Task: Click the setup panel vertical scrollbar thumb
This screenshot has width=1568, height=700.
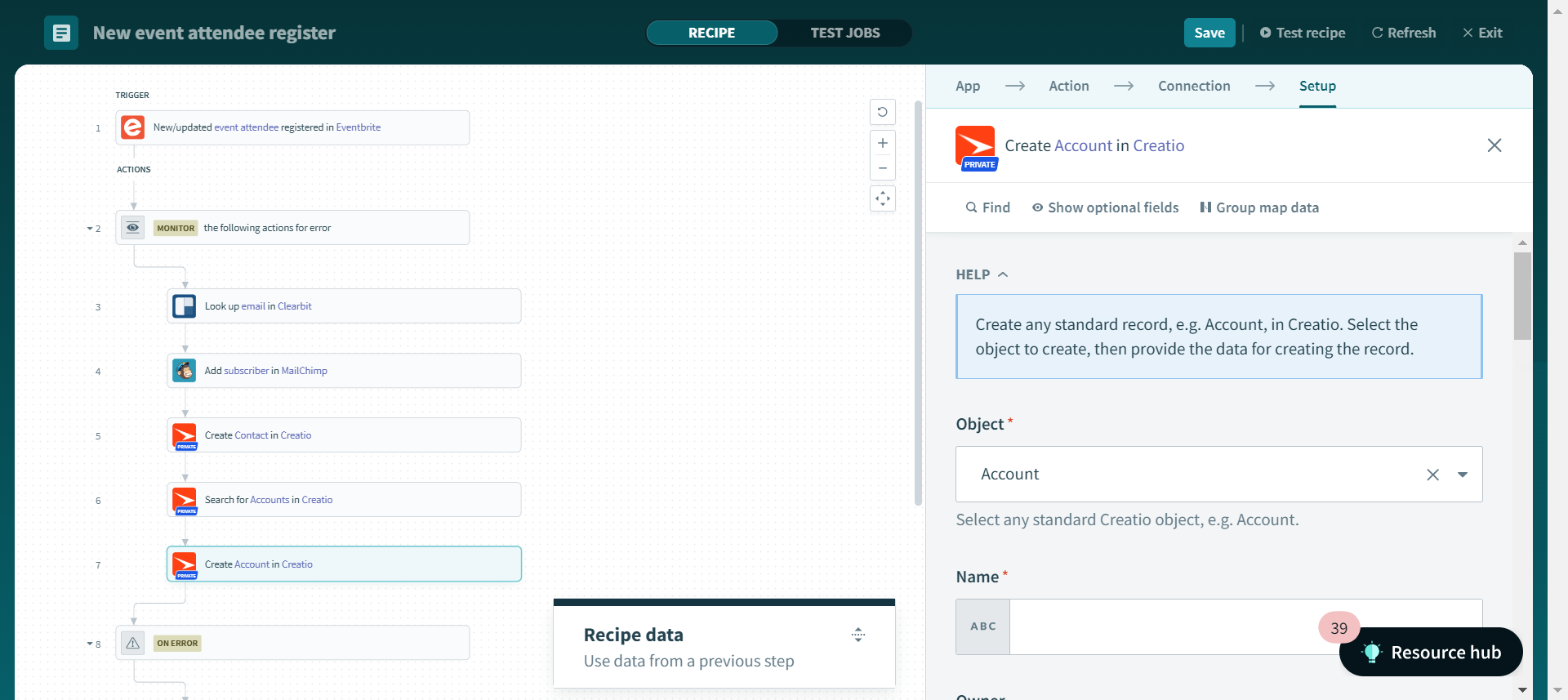Action: click(1522, 296)
